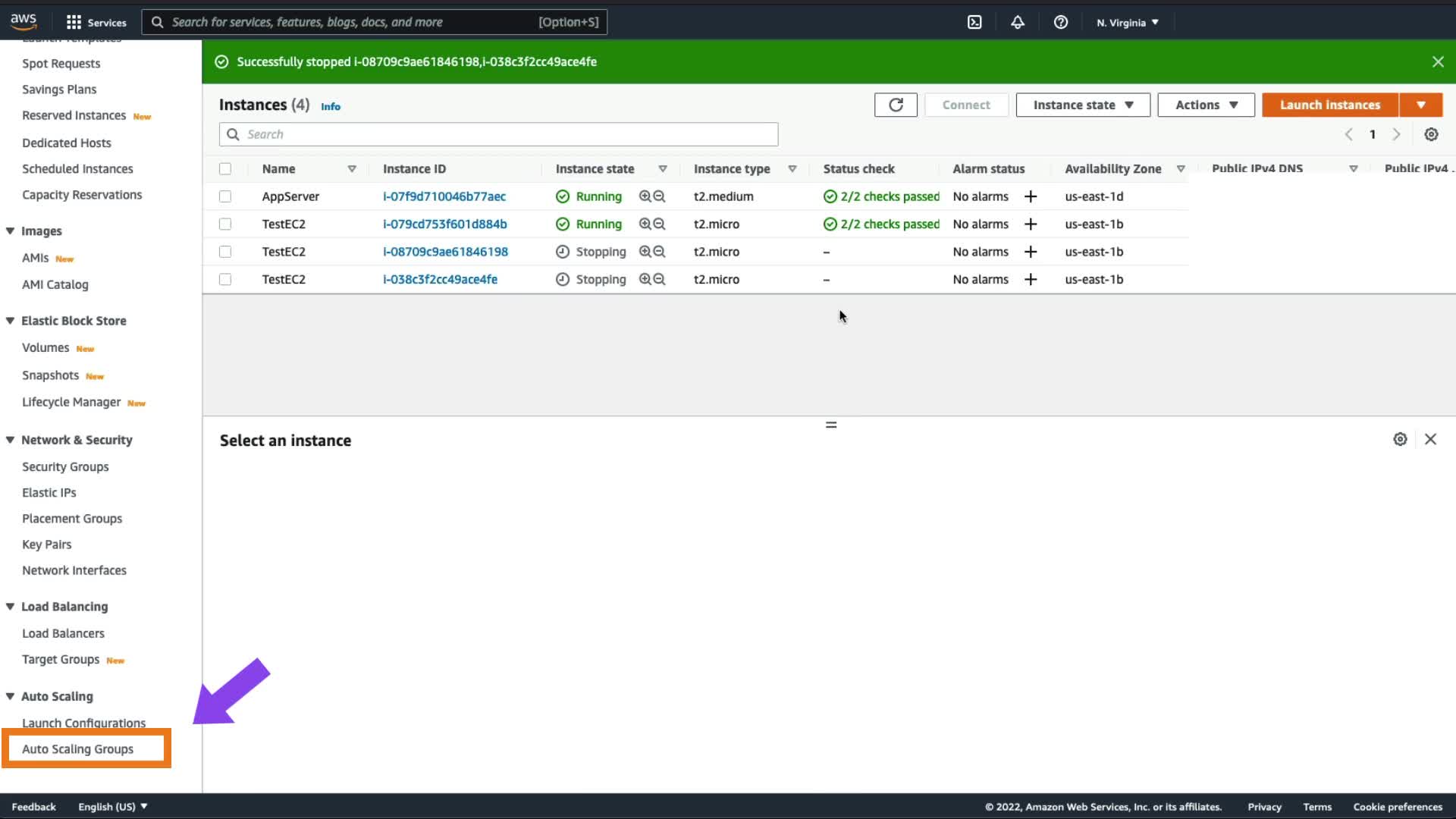The height and width of the screenshot is (819, 1456).
Task: Click the Launch instances button
Action: point(1330,105)
